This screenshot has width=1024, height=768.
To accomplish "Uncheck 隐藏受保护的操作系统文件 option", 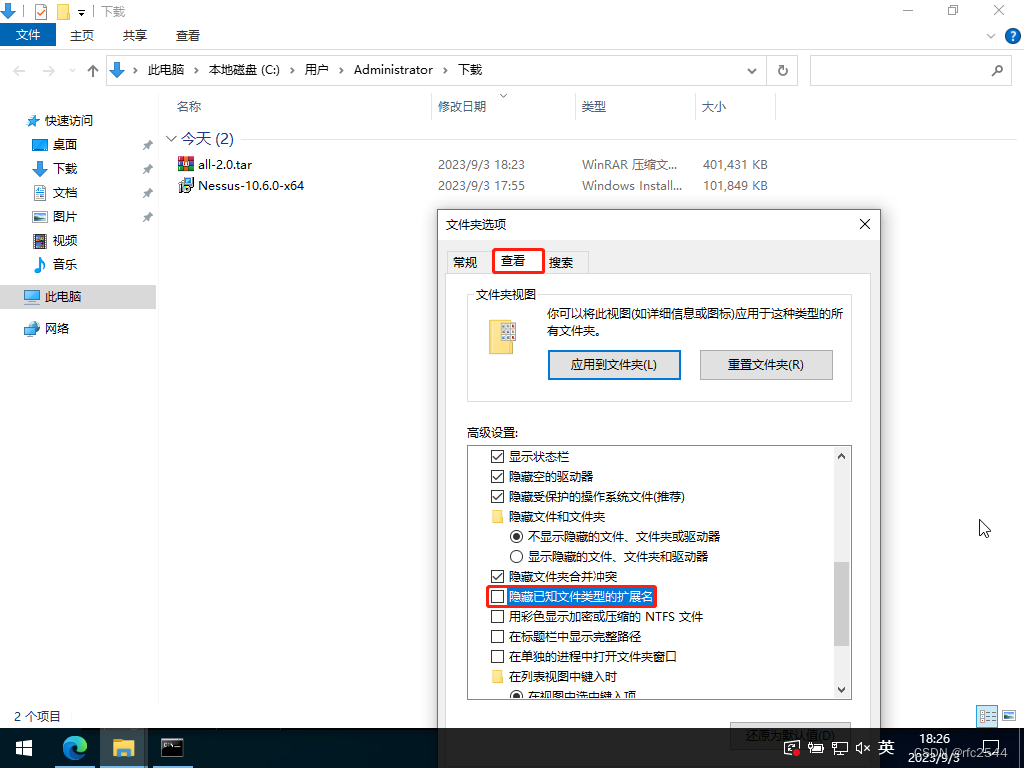I will [x=498, y=496].
